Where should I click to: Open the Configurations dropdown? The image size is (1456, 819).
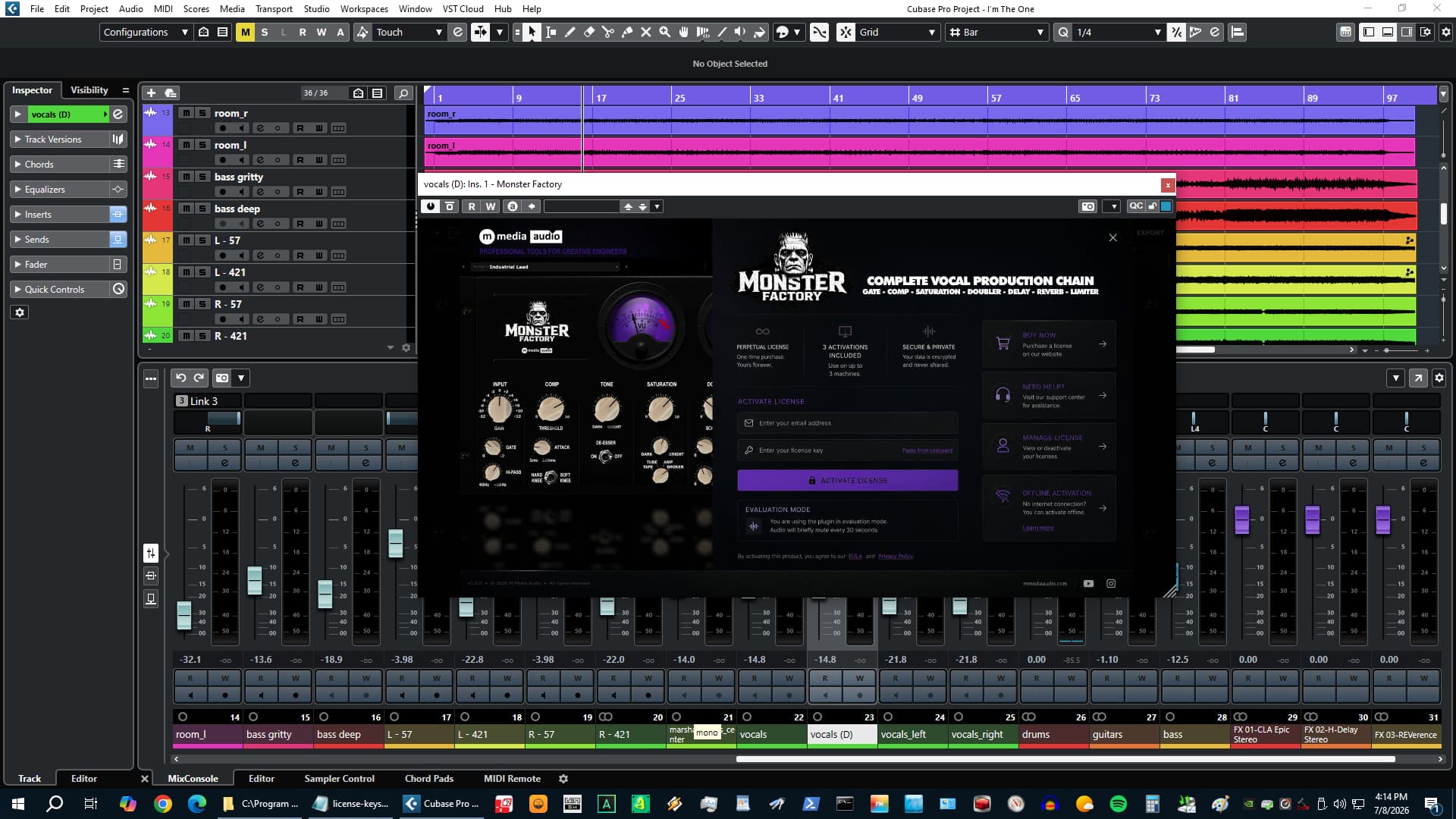(146, 32)
